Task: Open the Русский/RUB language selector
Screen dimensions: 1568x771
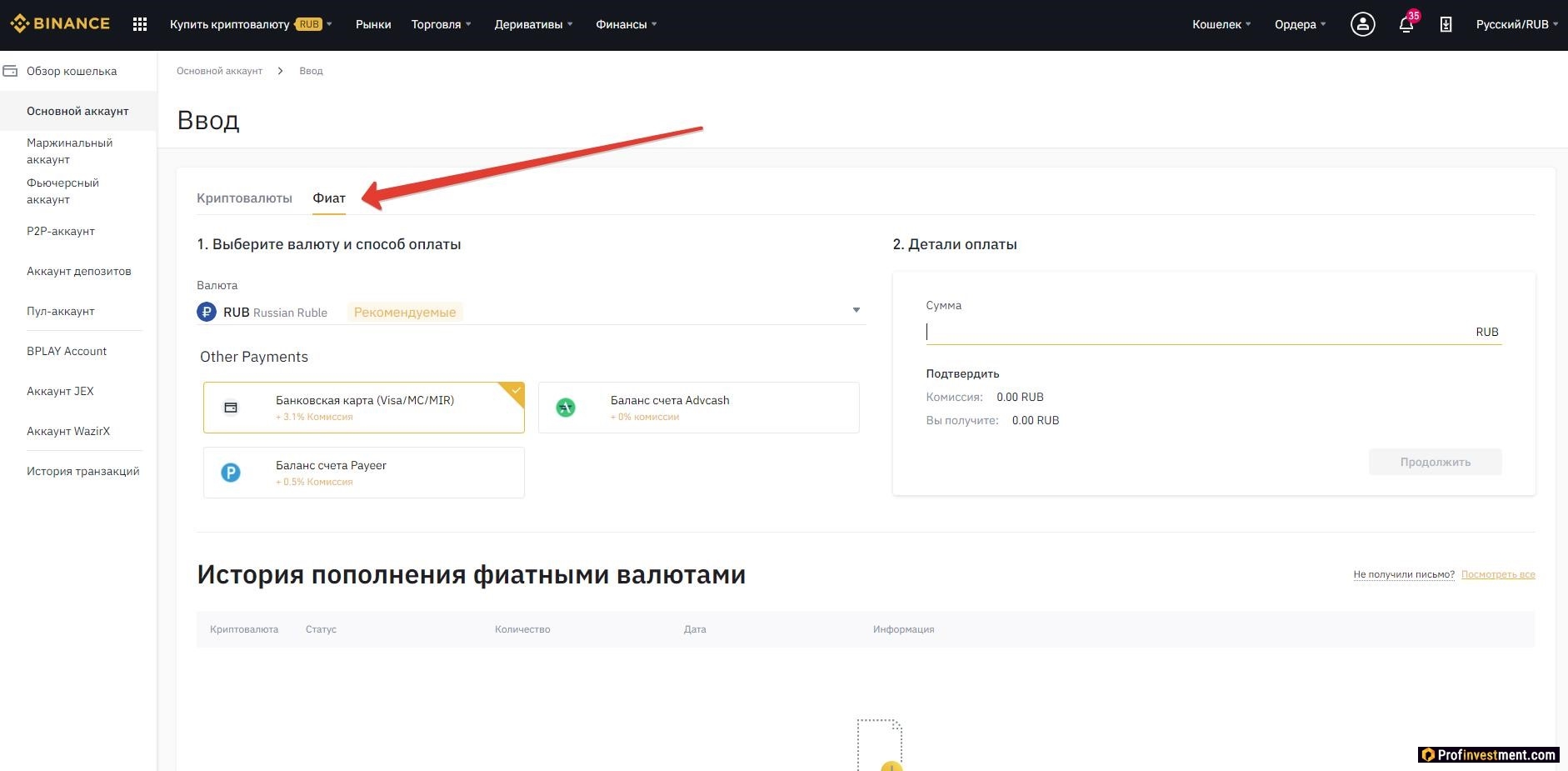Action: coord(1517,24)
